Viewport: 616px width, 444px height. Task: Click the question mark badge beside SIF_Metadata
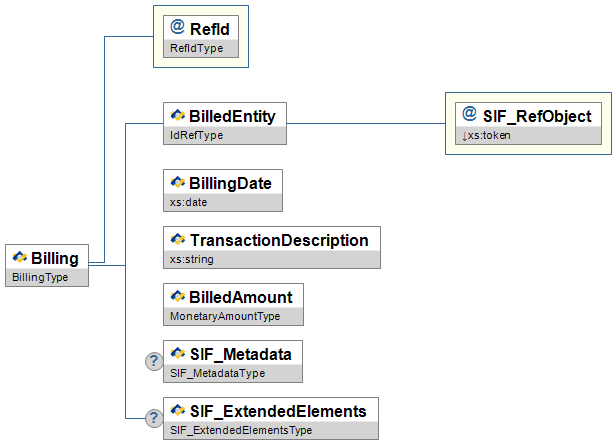[x=154, y=362]
